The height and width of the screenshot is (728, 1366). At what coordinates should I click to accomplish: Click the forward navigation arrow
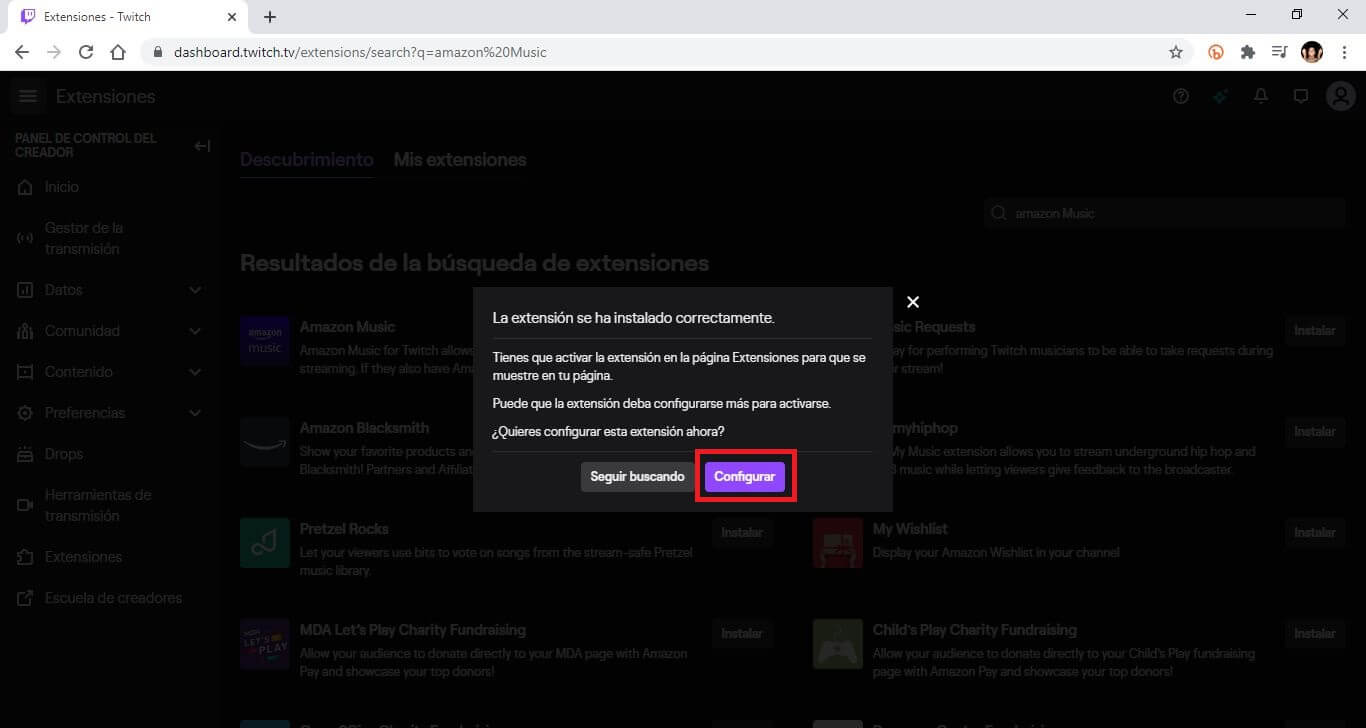point(54,52)
